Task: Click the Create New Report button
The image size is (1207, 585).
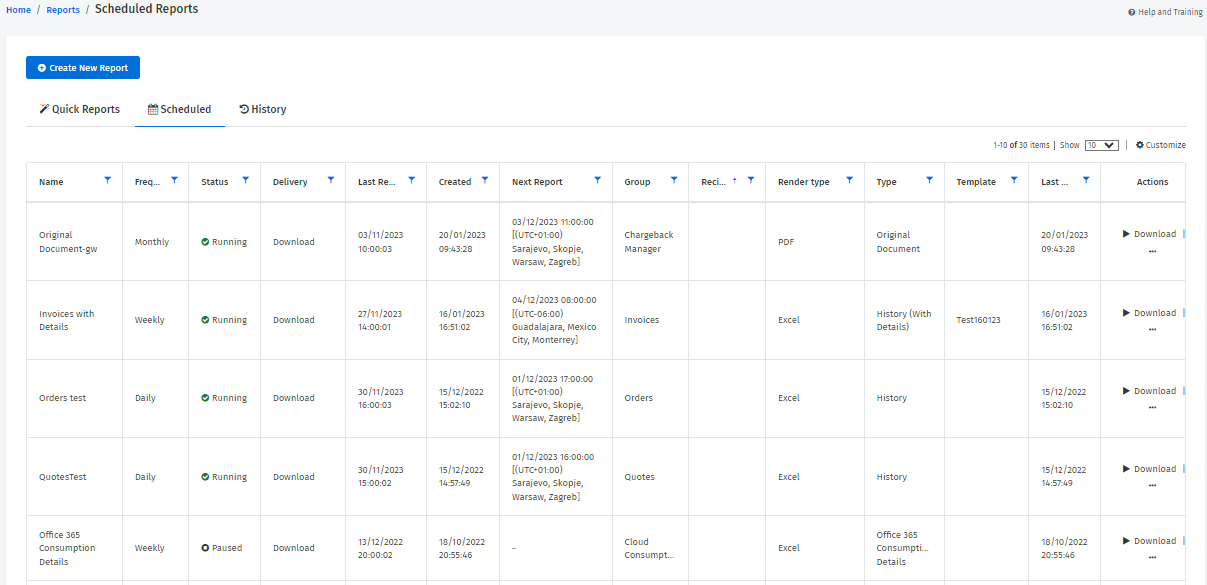Action: click(83, 68)
